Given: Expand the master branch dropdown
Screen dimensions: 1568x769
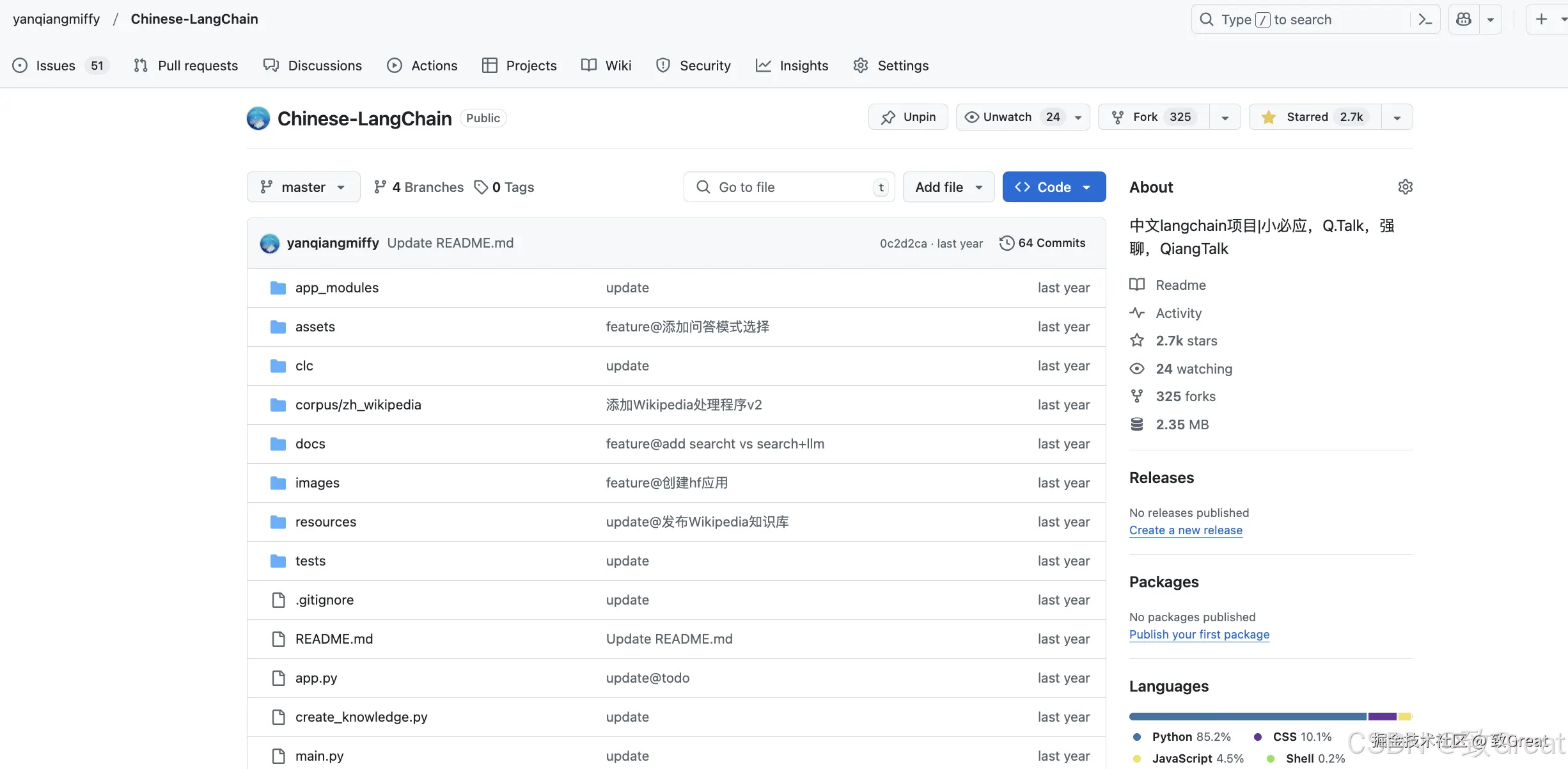Looking at the screenshot, I should 303,187.
